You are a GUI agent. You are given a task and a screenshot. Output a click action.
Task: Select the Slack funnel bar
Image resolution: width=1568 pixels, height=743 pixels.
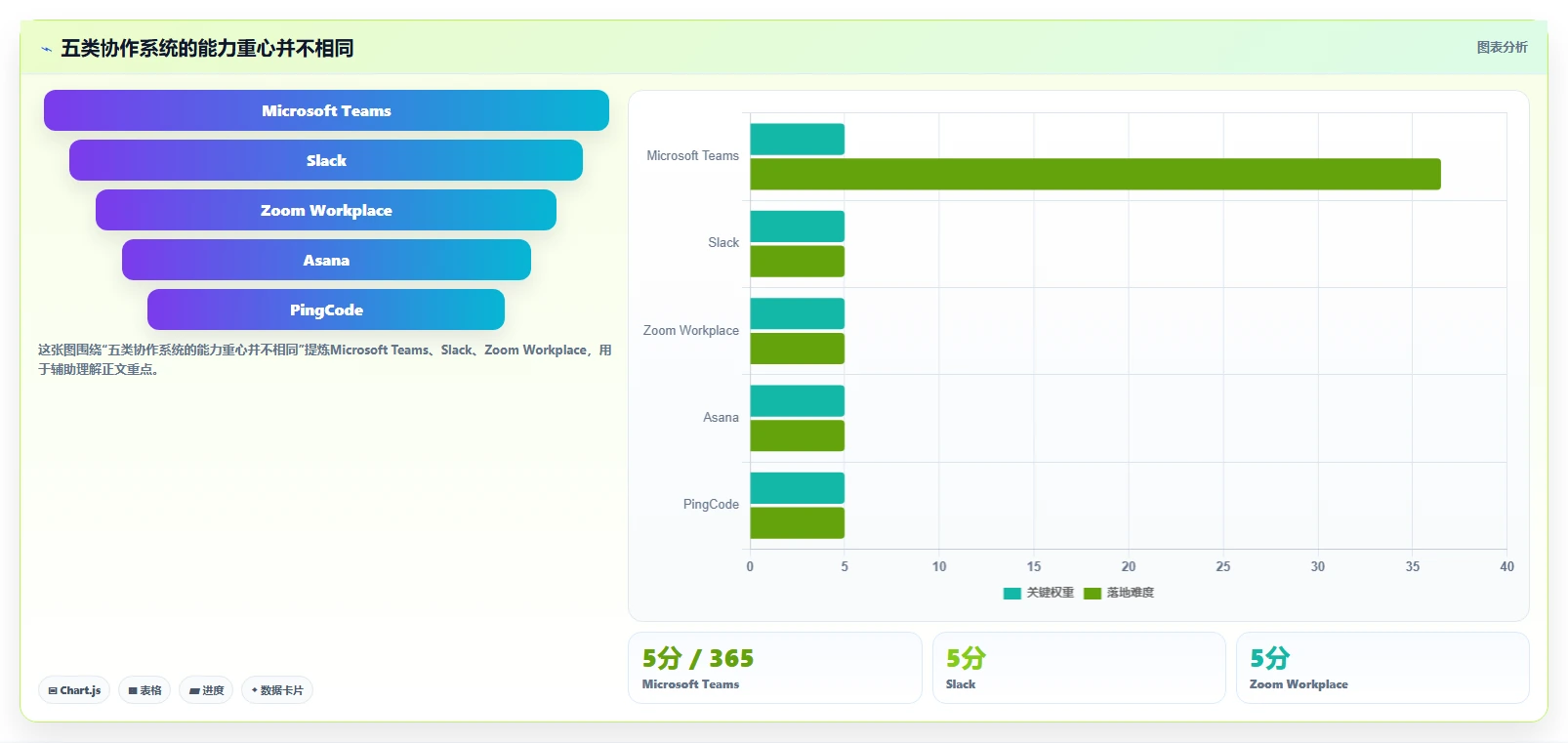click(x=326, y=160)
